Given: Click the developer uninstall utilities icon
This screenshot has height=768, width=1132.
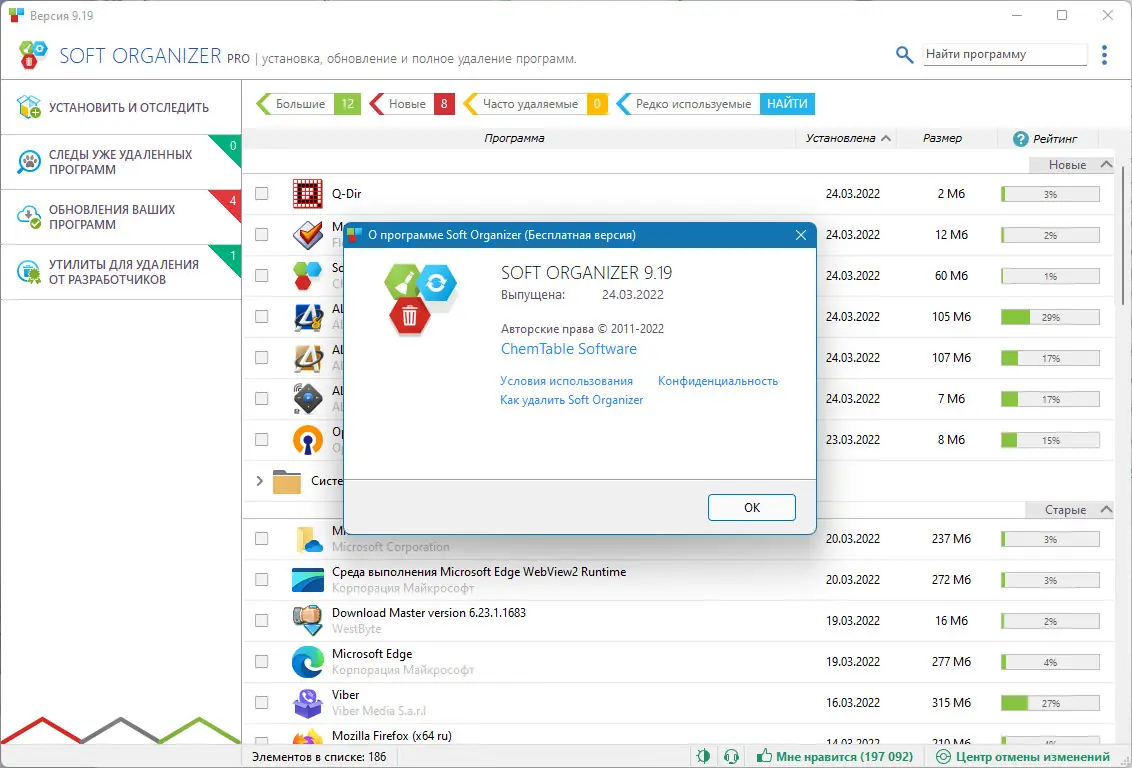Looking at the screenshot, I should click(x=29, y=272).
